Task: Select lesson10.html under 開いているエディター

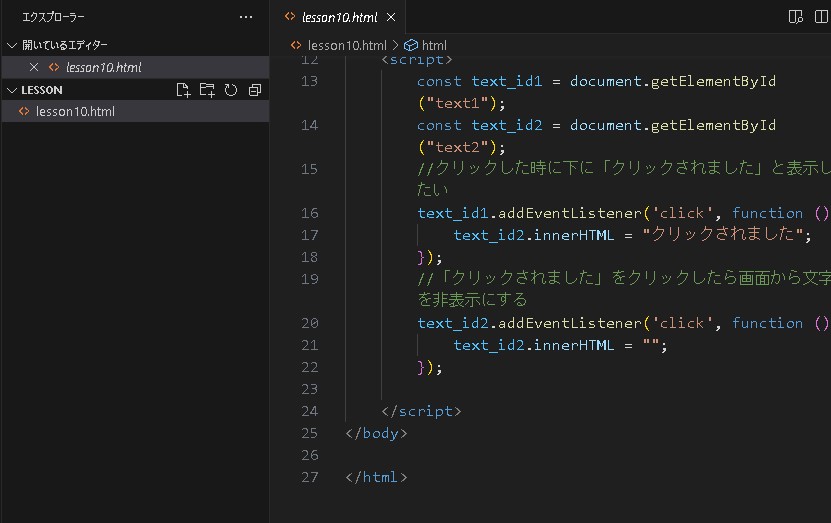Action: (103, 67)
